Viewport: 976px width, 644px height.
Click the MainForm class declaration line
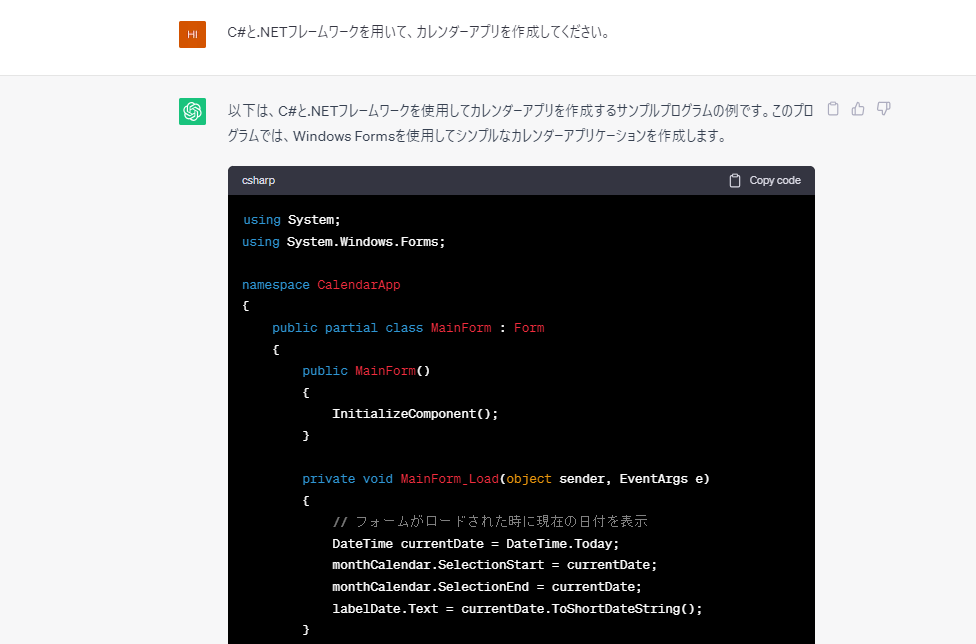coord(408,328)
